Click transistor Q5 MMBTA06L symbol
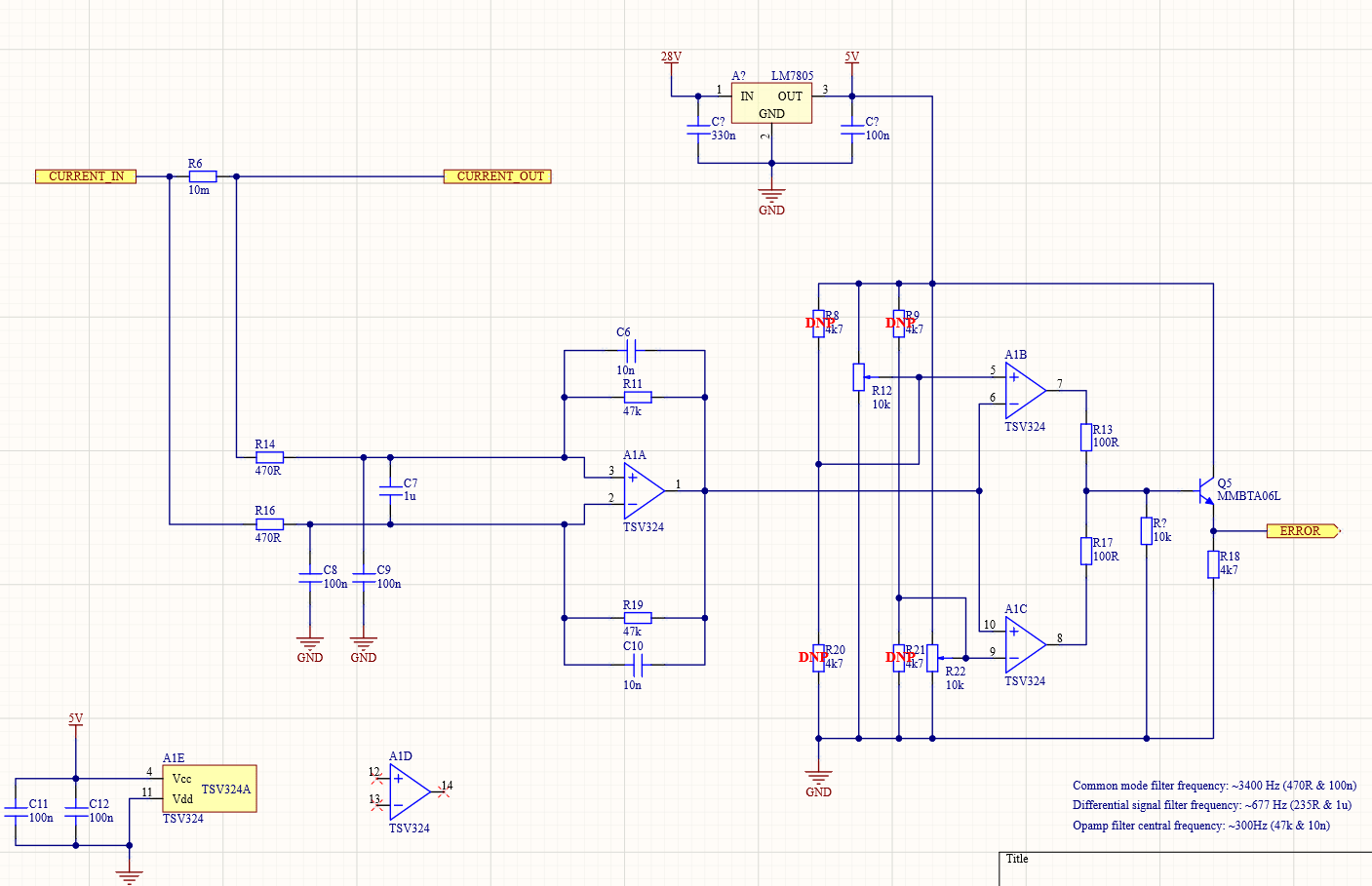 tap(1206, 492)
